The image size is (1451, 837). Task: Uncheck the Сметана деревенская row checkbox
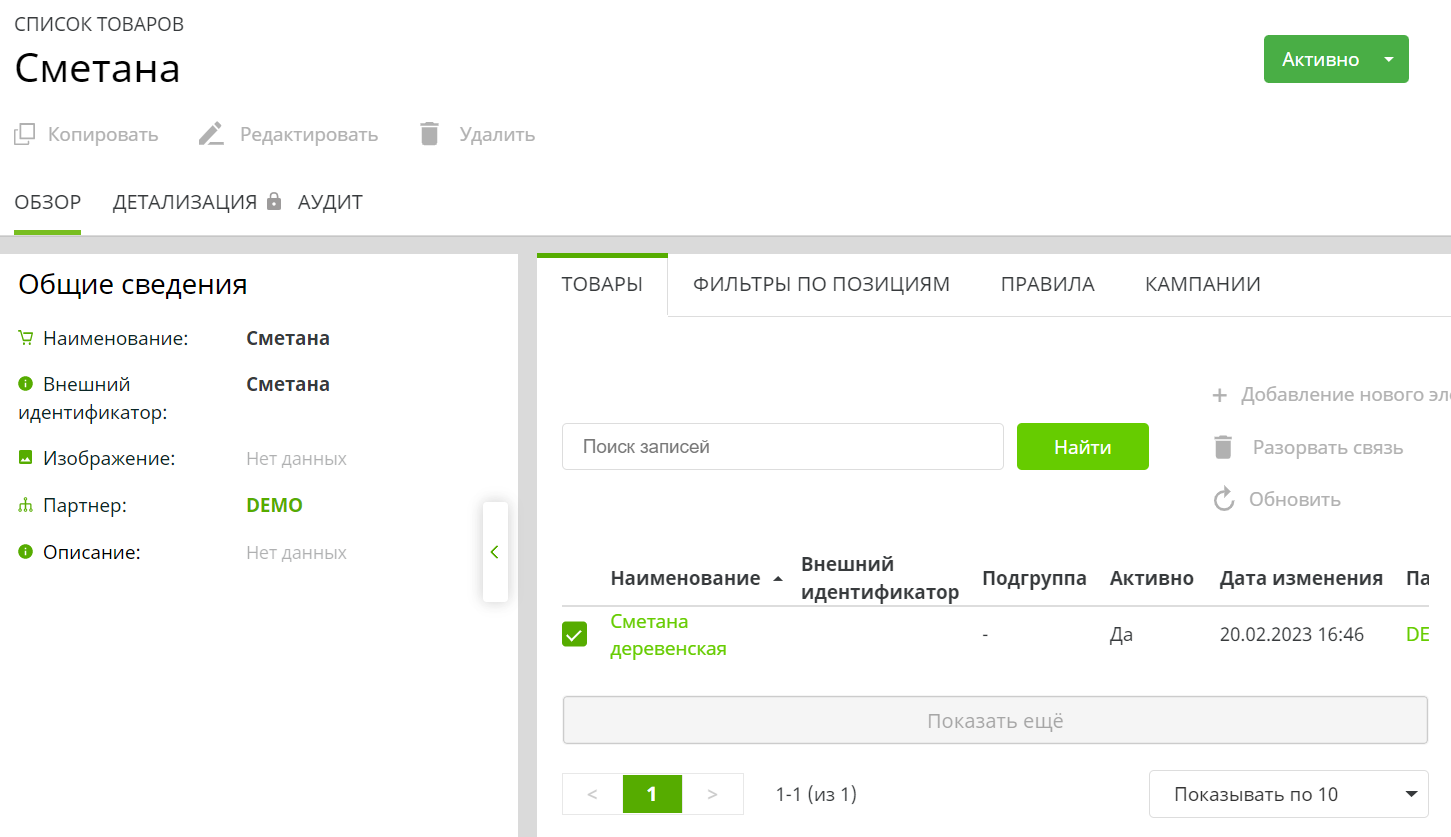(575, 634)
